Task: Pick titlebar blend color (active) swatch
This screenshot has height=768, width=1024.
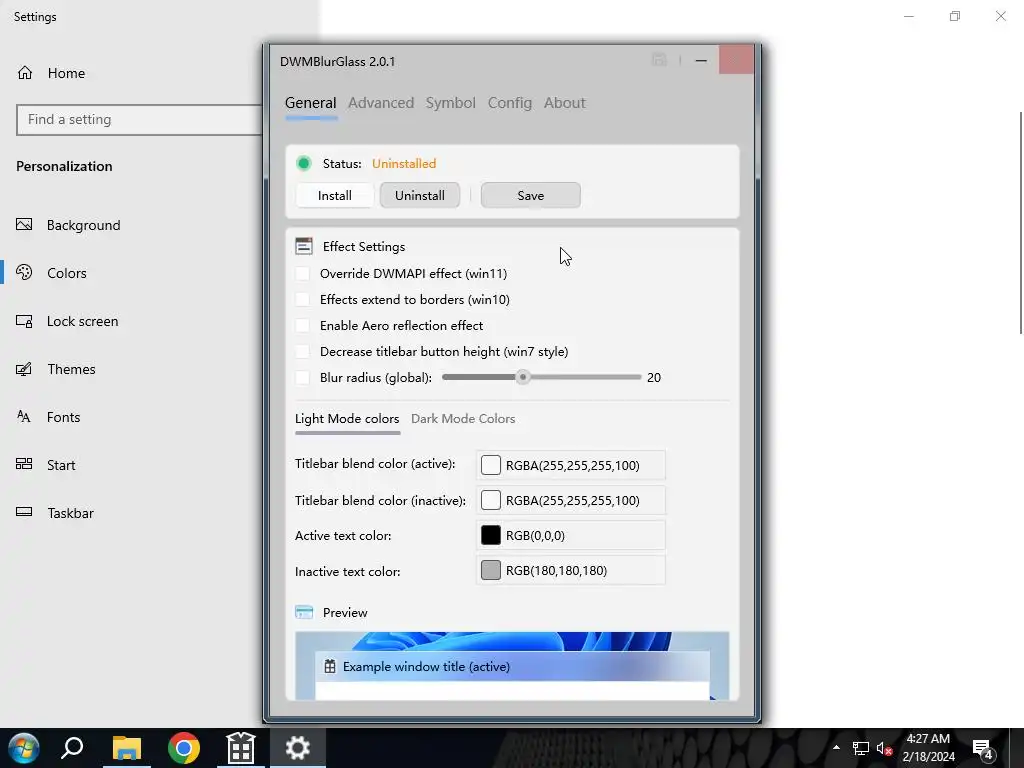Action: [x=490, y=465]
